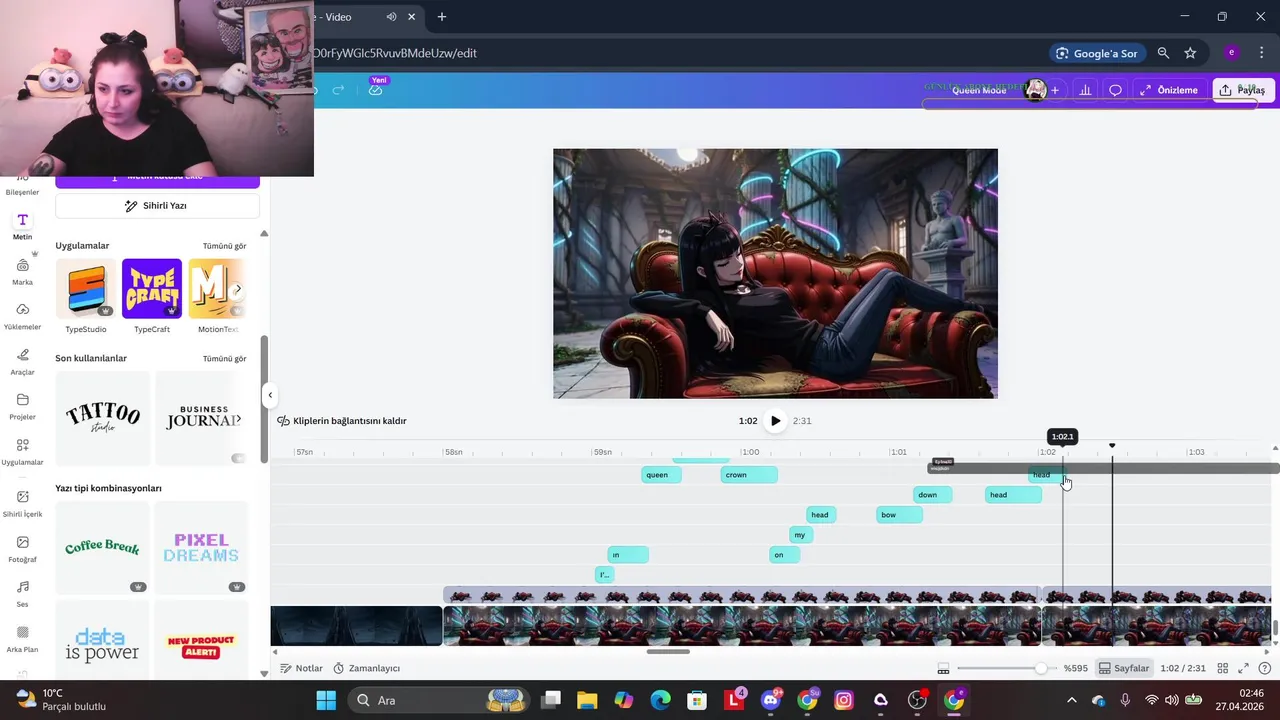This screenshot has width=1280, height=720.
Task: Click the timeline zoom slider handle
Action: [x=1041, y=668]
